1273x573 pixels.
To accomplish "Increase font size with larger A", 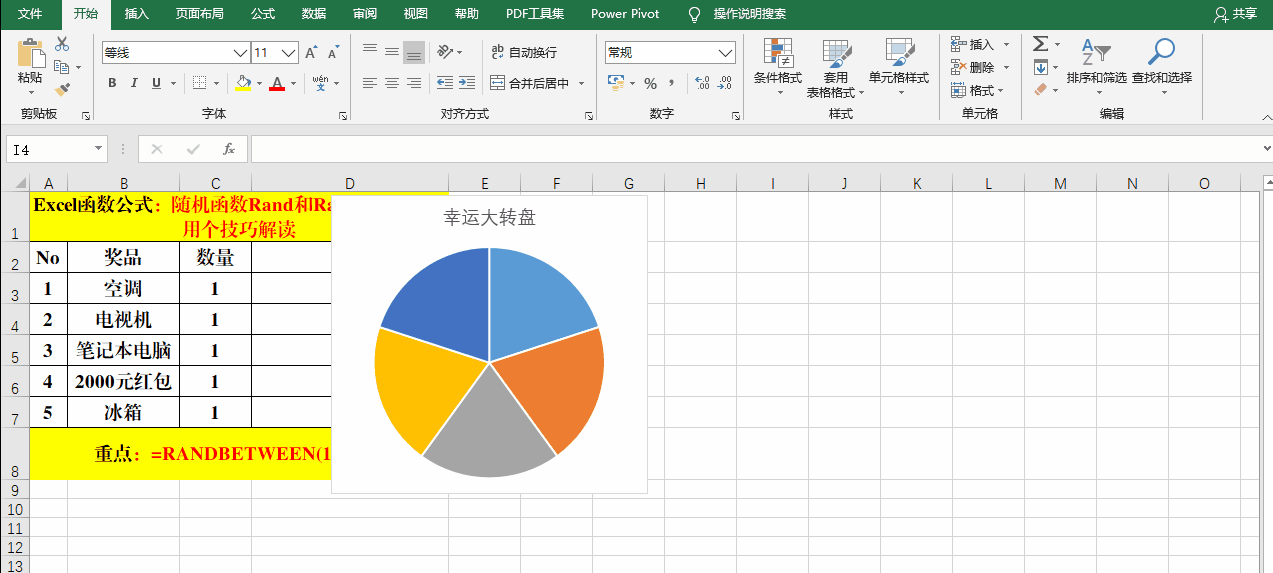I will pyautogui.click(x=311, y=52).
